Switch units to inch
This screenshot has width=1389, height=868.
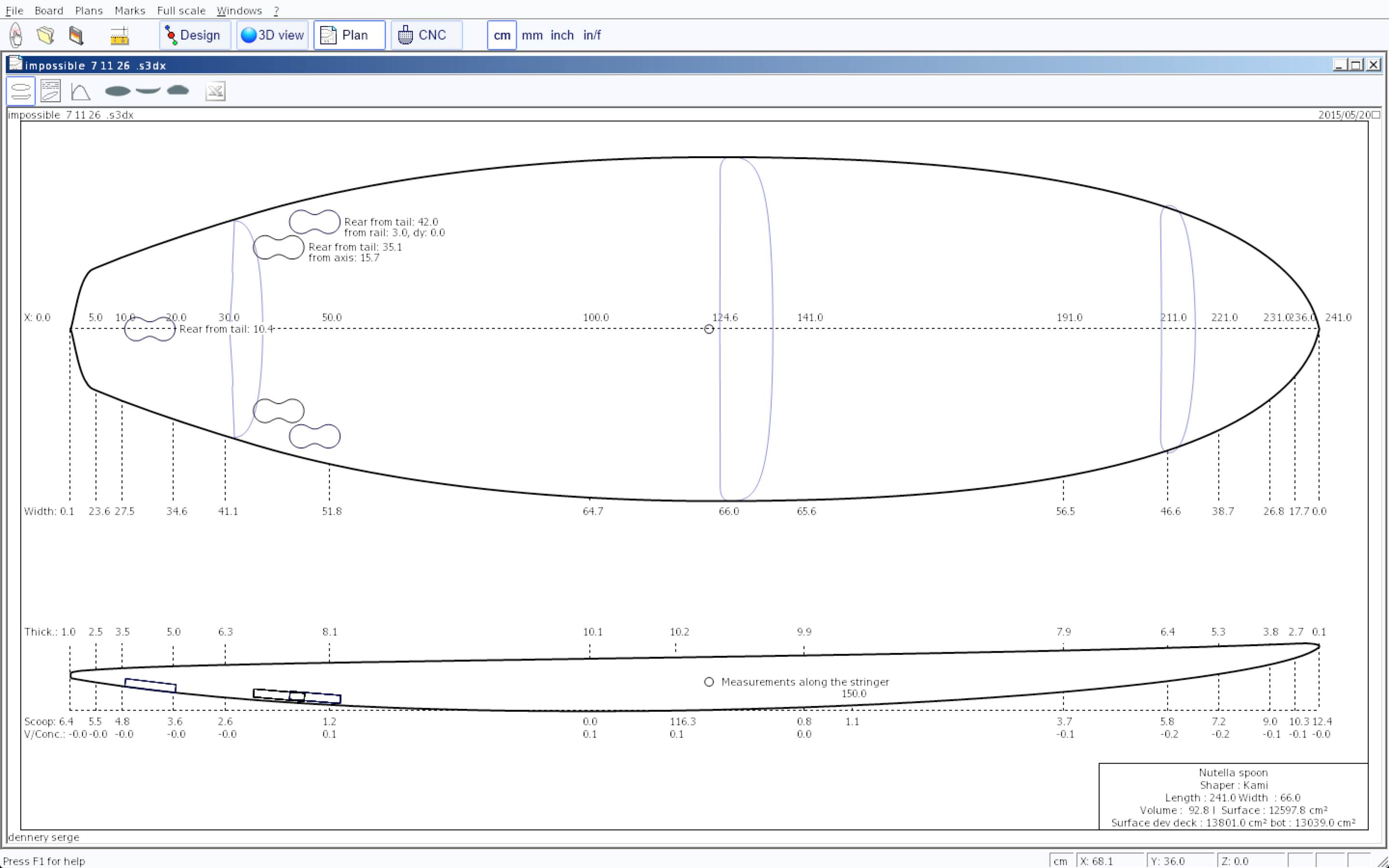562,35
